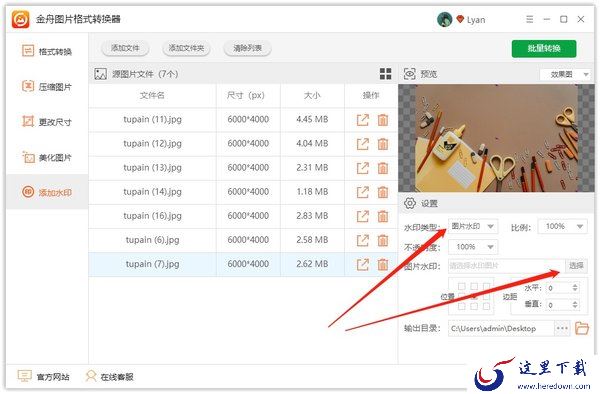Click the 水平 margin value field
This screenshot has height=394, width=600.
click(x=559, y=288)
